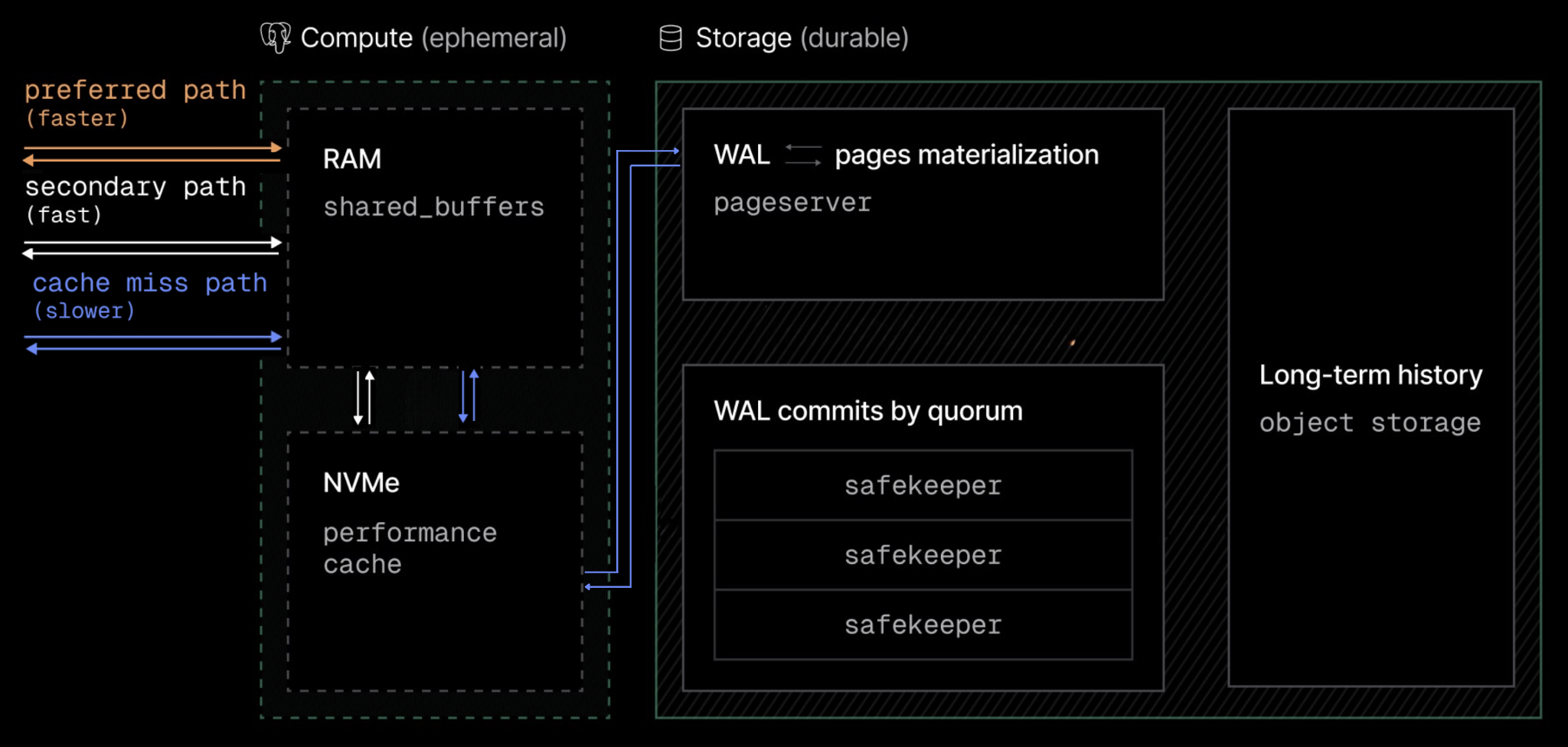This screenshot has width=1568, height=747.
Task: Select the bottom safekeeper box
Action: click(923, 625)
